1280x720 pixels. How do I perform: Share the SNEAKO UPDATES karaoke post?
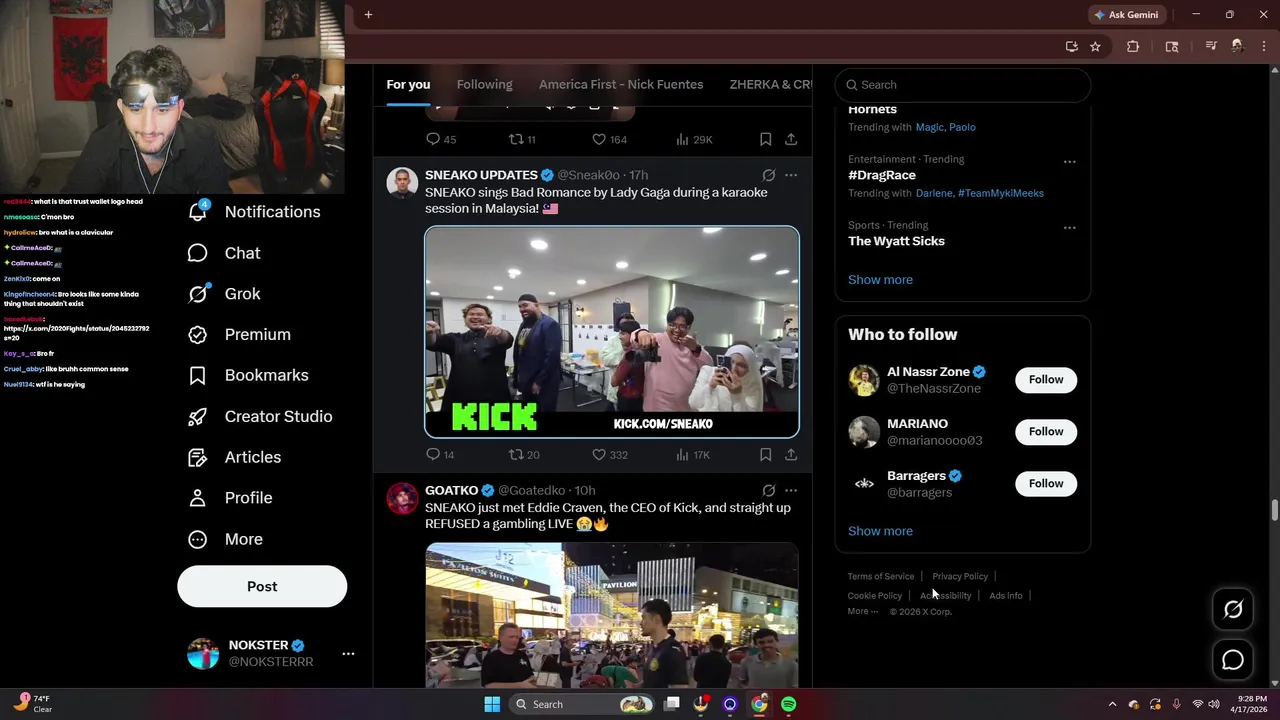[791, 454]
